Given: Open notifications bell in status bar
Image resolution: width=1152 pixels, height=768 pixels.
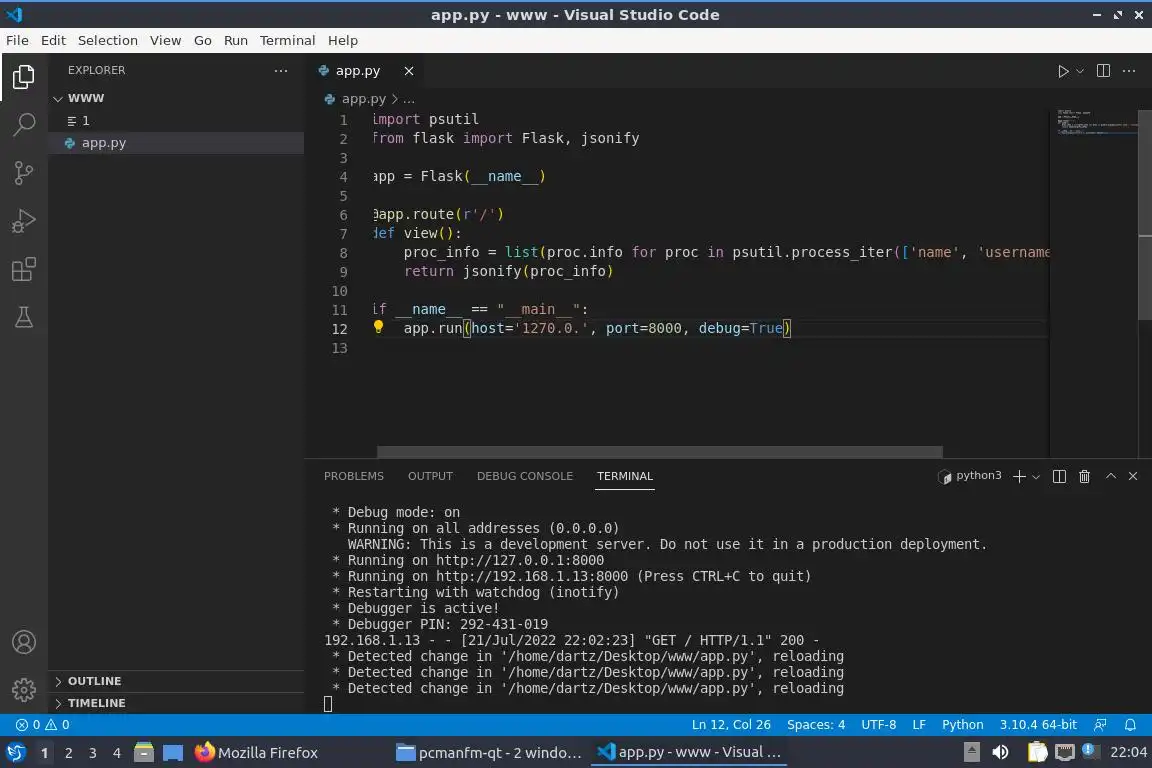Looking at the screenshot, I should tap(1130, 725).
